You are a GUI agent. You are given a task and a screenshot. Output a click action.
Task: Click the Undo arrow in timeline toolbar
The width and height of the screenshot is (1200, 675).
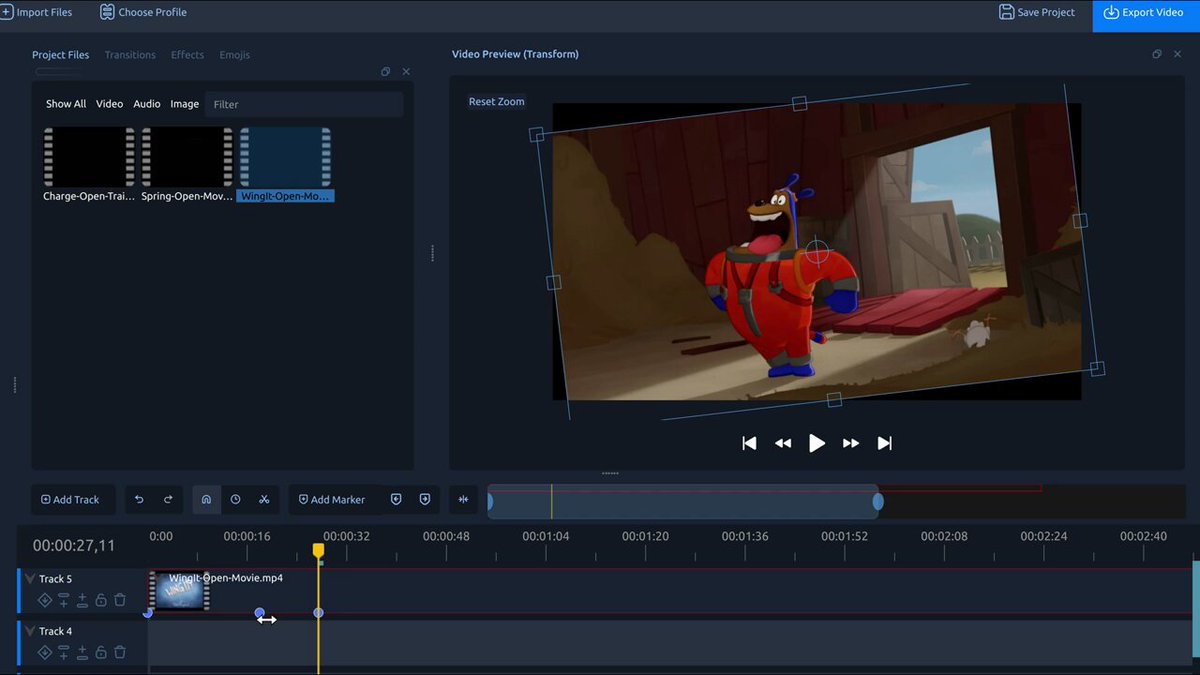point(139,499)
